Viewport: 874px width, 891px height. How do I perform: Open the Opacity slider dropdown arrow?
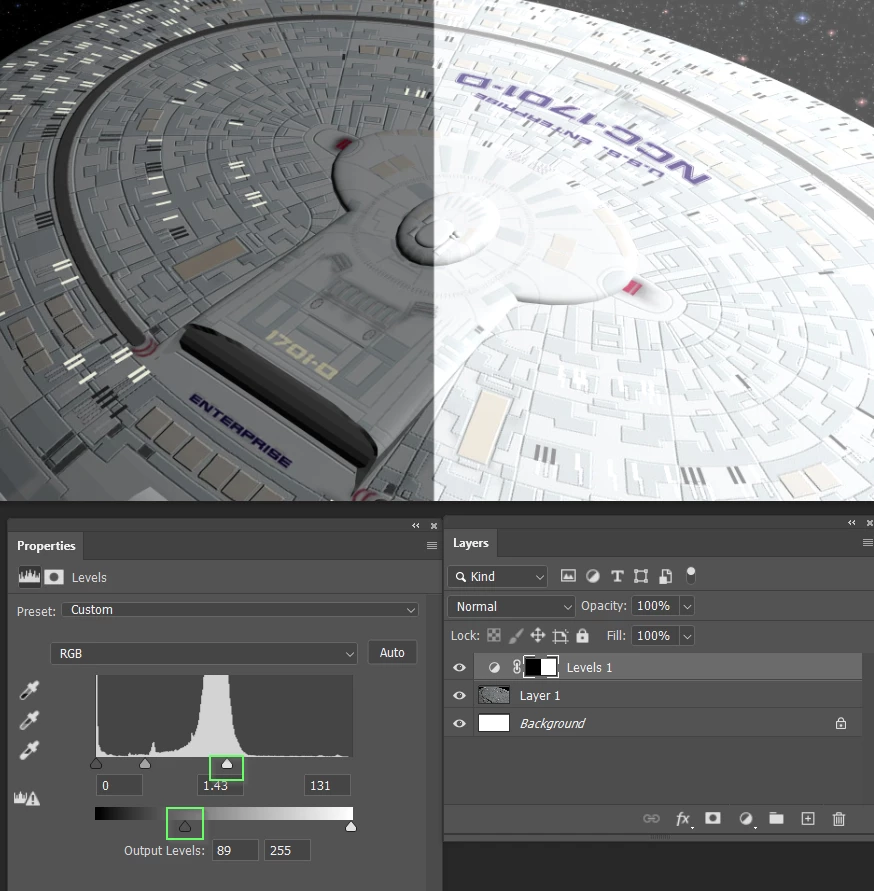tap(687, 606)
